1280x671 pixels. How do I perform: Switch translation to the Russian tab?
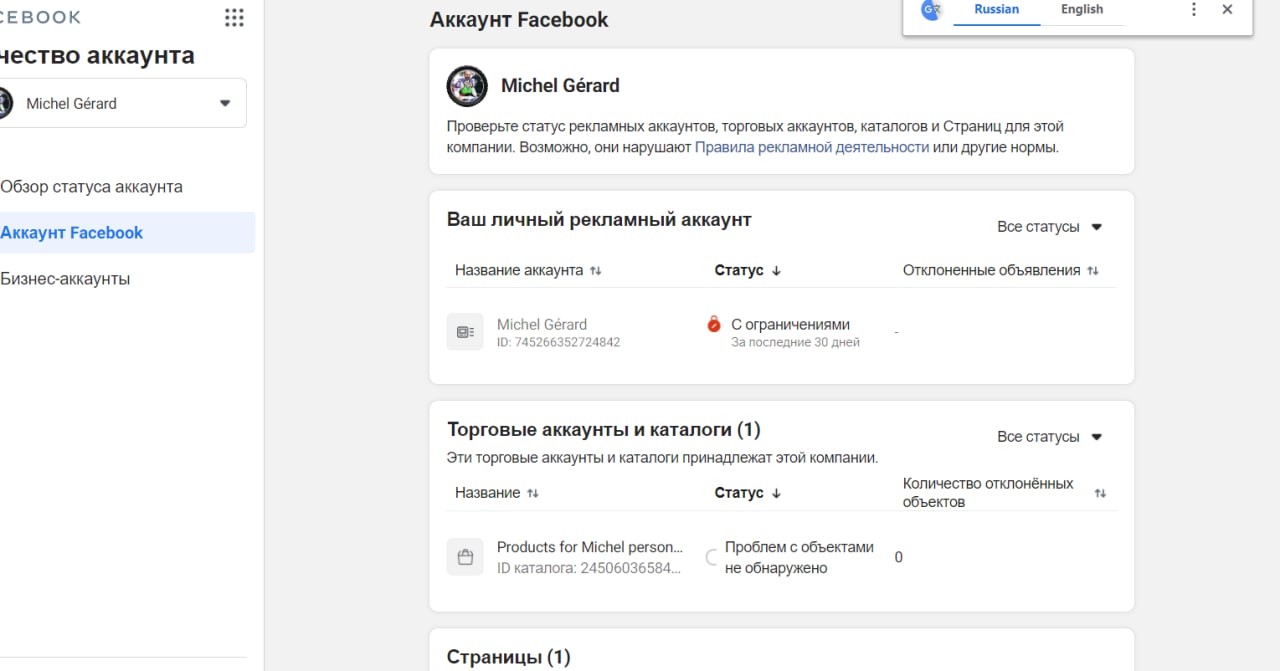996,9
